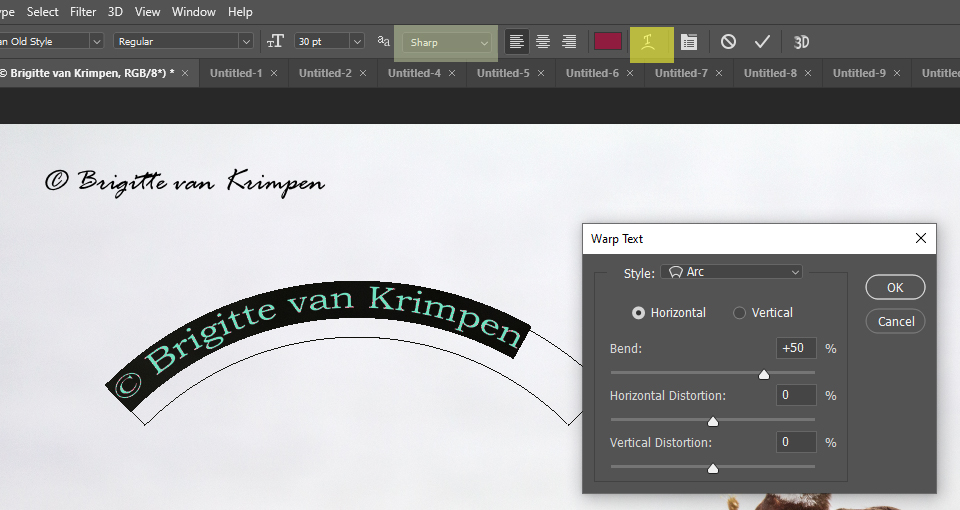The image size is (960, 510).
Task: Click the 3D text icon
Action: pyautogui.click(x=801, y=42)
